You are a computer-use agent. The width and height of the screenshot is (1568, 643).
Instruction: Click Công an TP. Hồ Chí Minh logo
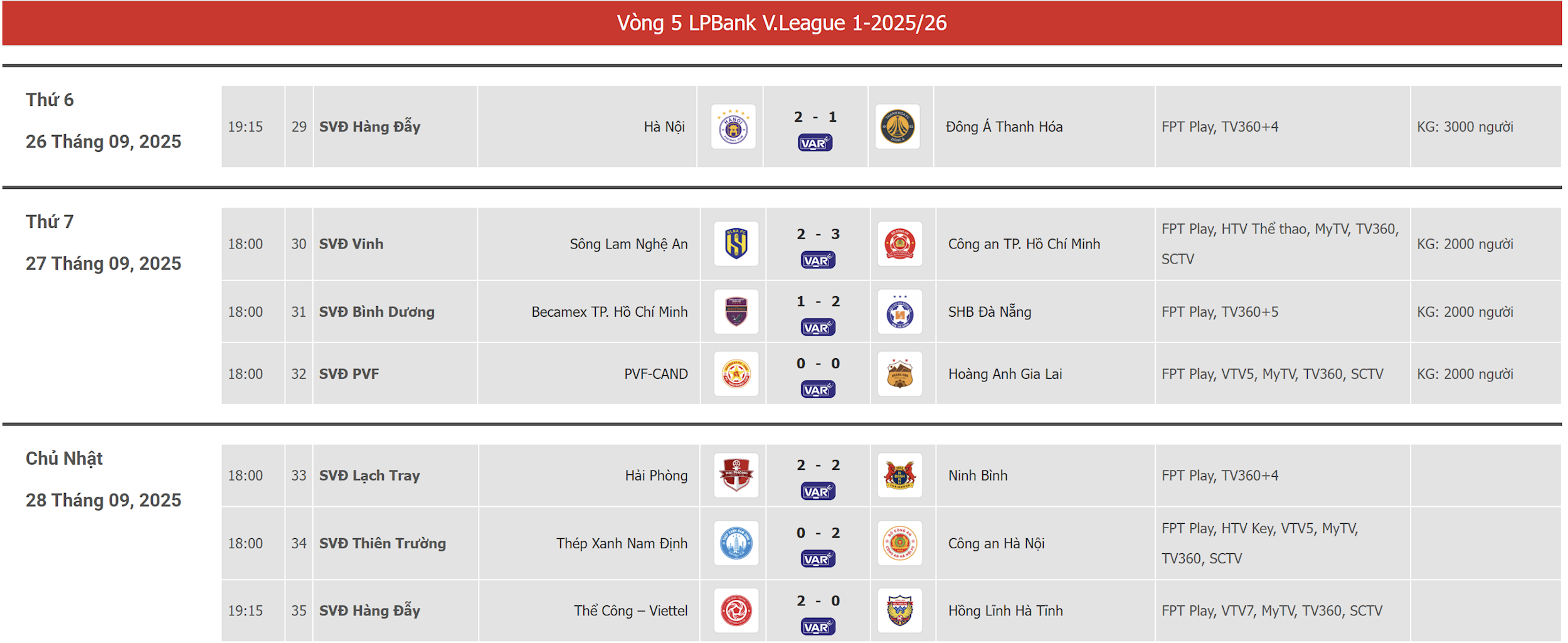tap(900, 244)
